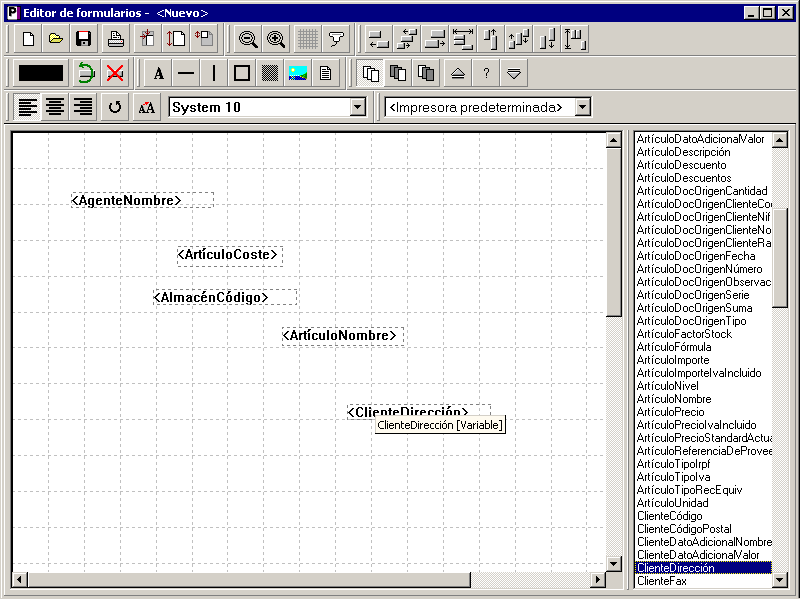Click the printer icon
Image resolution: width=800 pixels, height=600 pixels.
pyautogui.click(x=116, y=39)
